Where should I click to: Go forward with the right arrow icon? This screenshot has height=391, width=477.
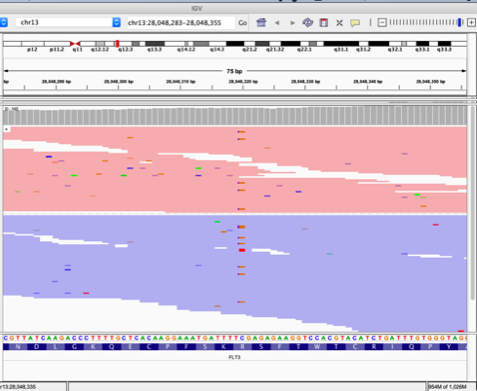tap(292, 23)
